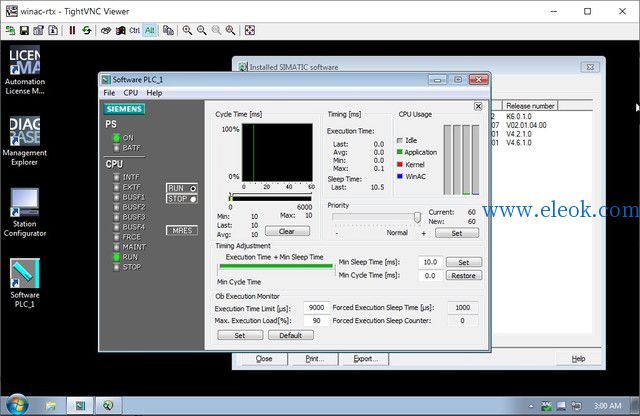Image resolution: width=640 pixels, height=416 pixels.
Task: Click the greyed zoom 100% icon
Action: point(216,30)
